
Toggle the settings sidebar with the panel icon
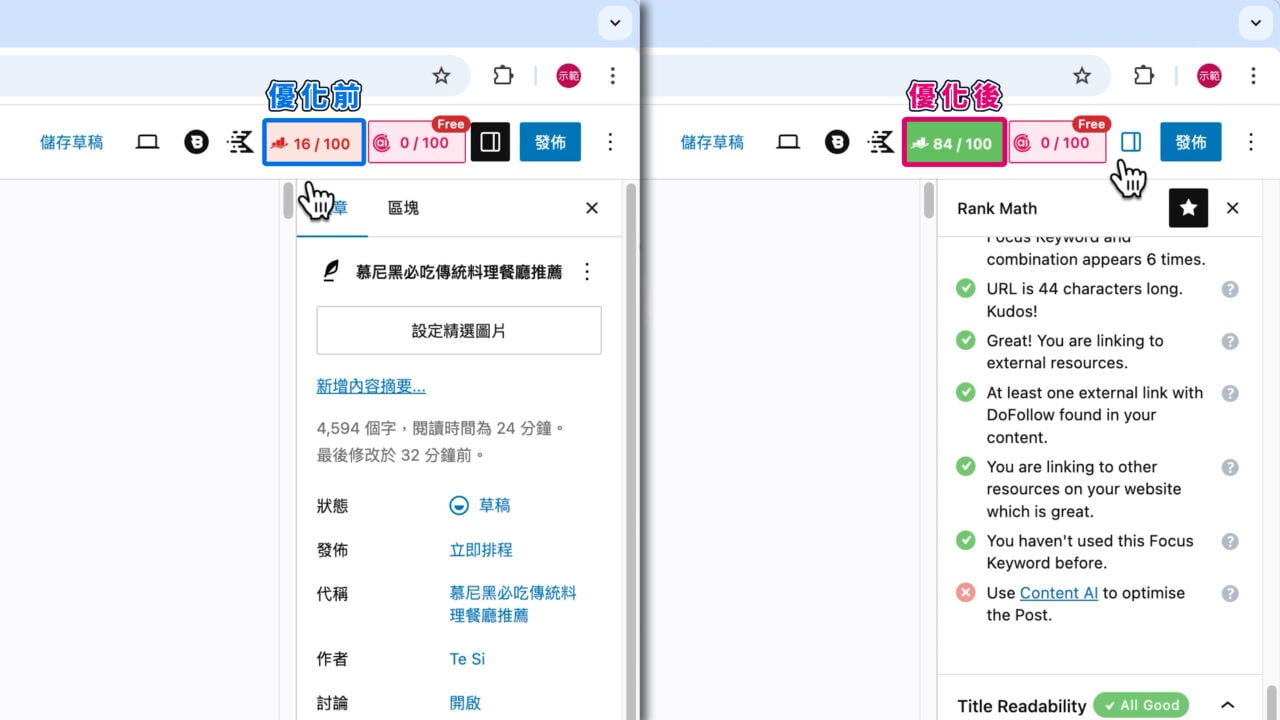click(x=490, y=141)
